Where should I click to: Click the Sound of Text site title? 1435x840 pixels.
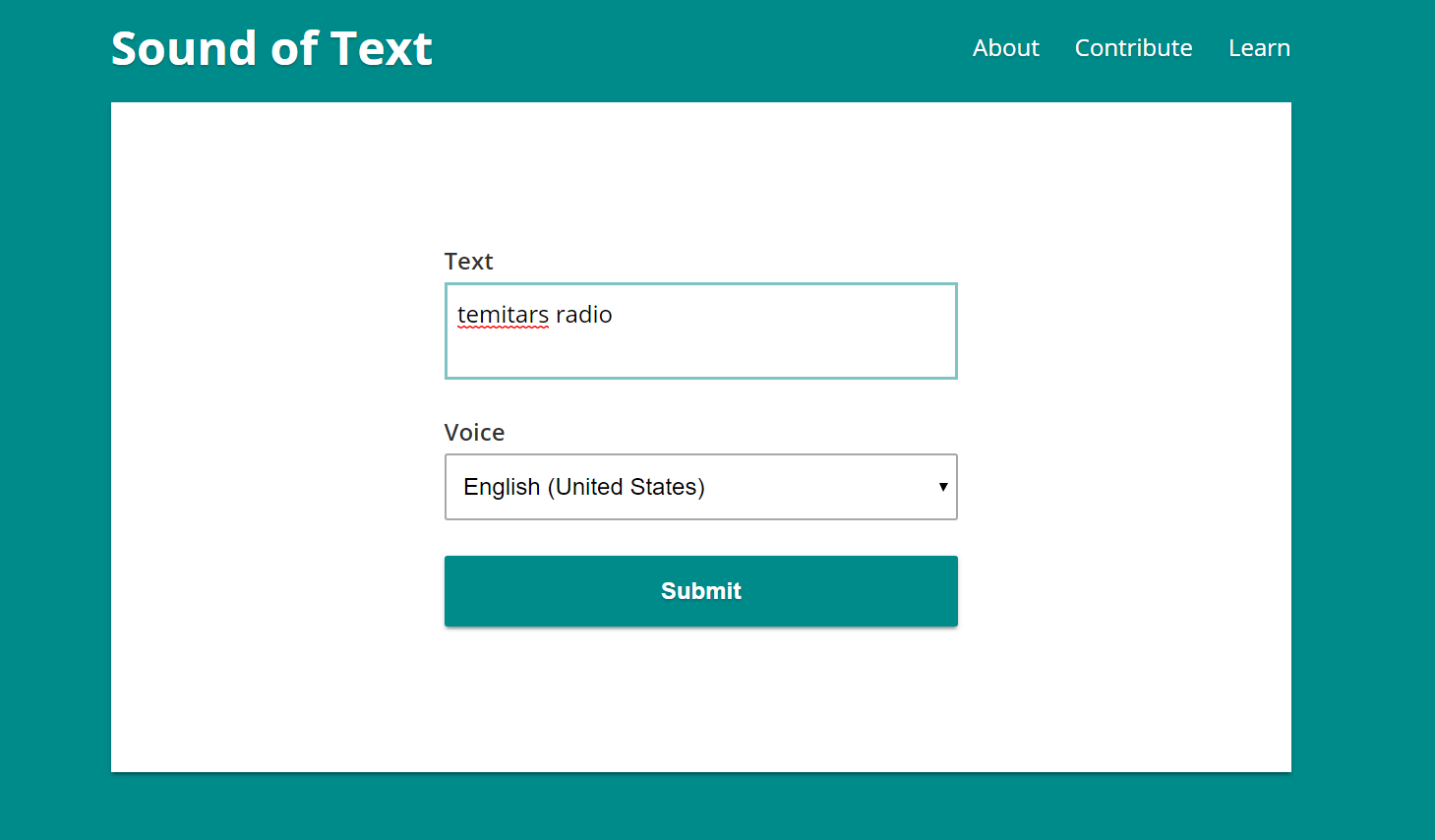pyautogui.click(x=271, y=48)
